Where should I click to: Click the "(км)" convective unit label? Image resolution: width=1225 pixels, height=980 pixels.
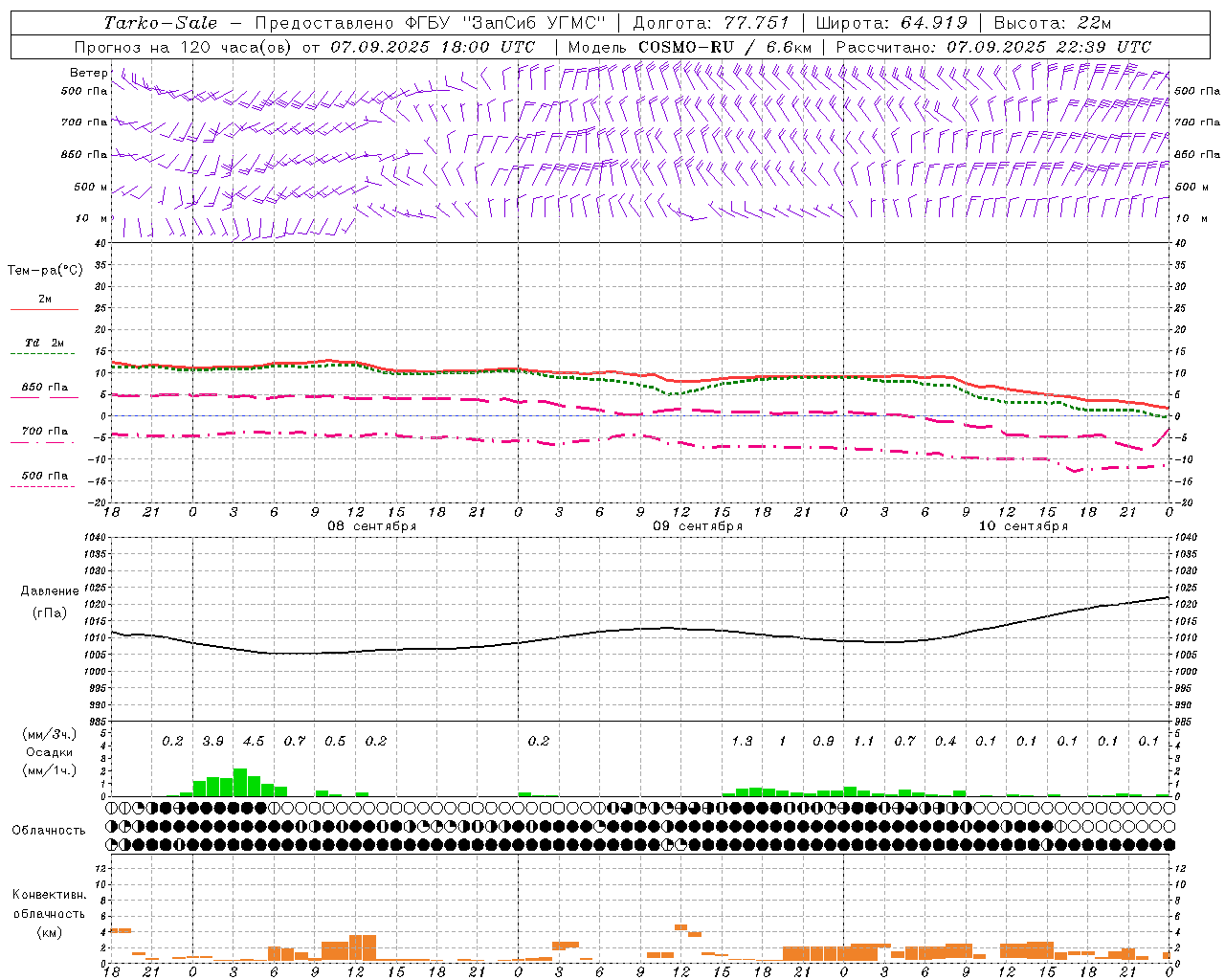tap(49, 932)
